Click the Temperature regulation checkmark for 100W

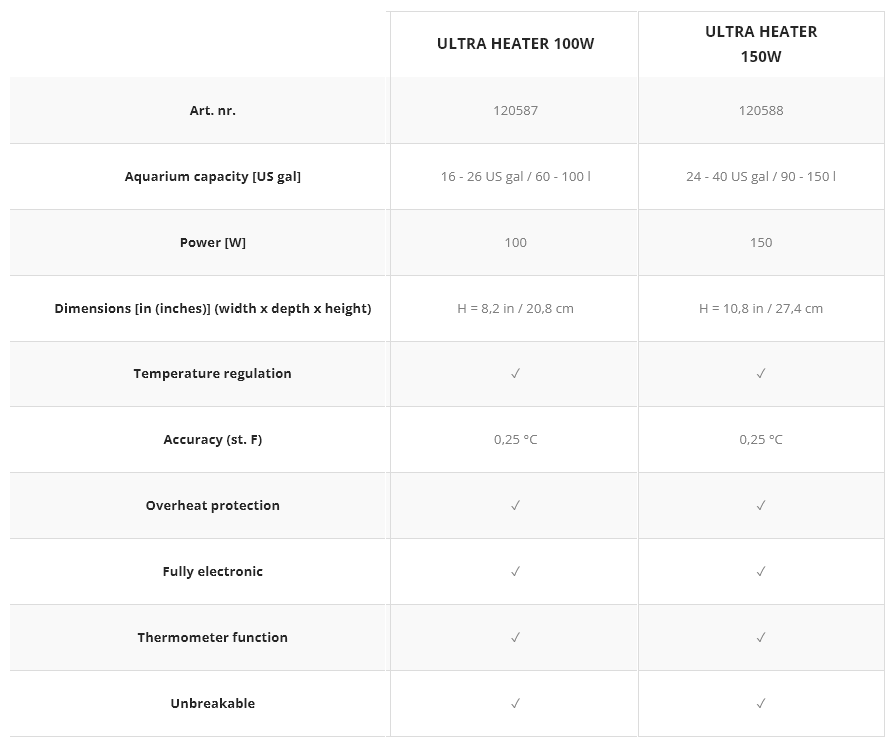[515, 373]
